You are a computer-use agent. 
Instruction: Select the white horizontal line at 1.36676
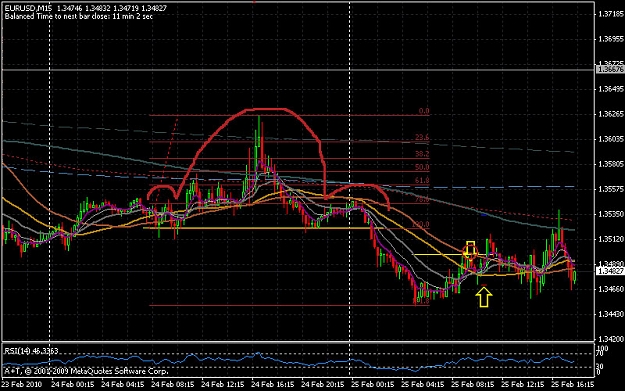[x=298, y=70]
